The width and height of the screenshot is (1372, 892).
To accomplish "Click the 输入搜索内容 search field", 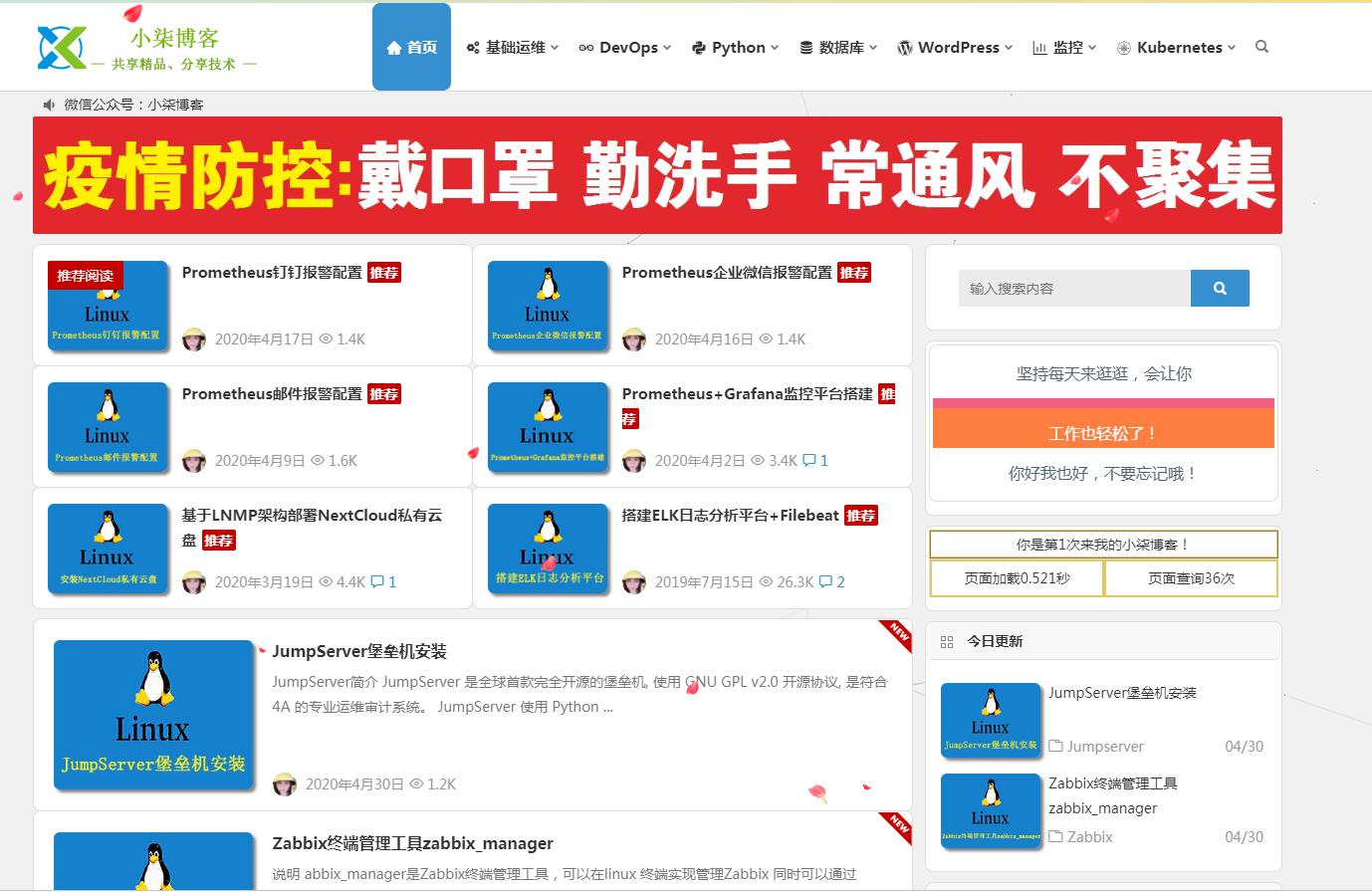I will tap(1074, 289).
